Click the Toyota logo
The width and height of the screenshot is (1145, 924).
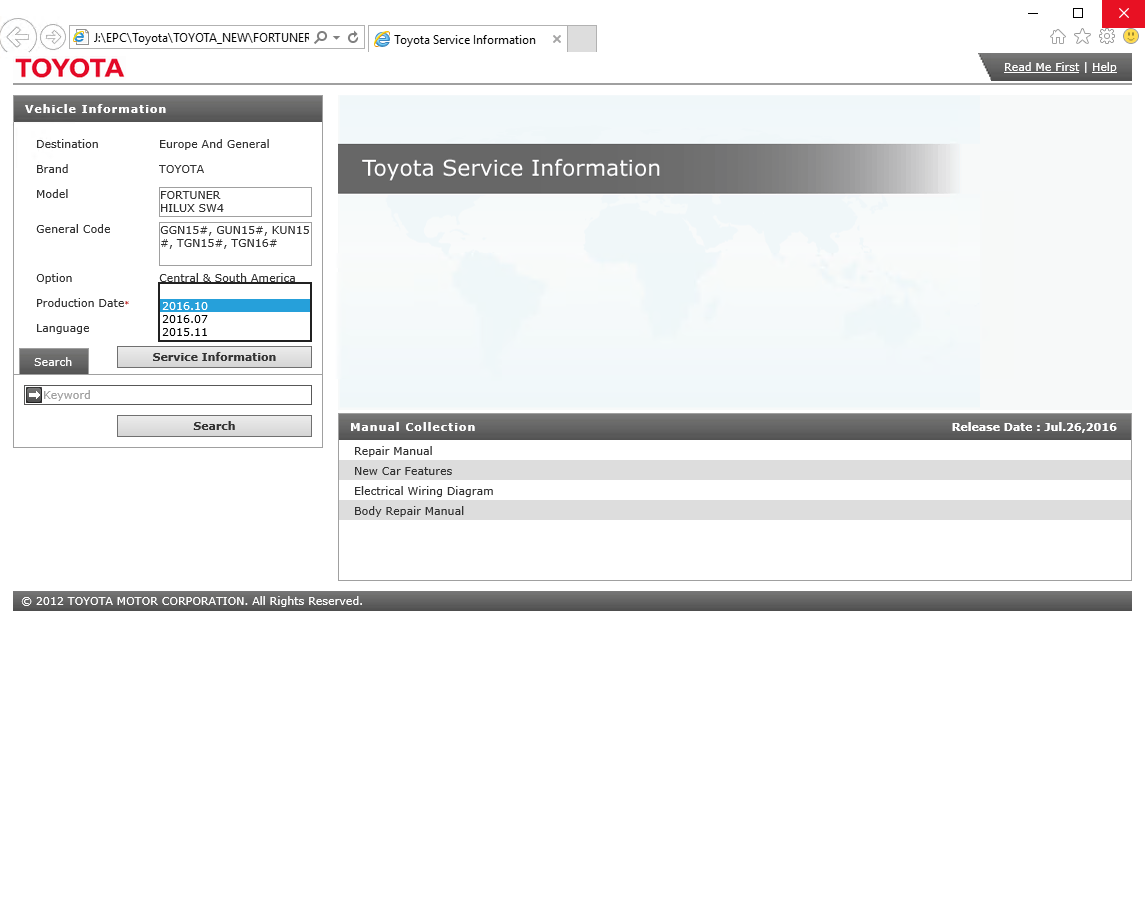pyautogui.click(x=69, y=68)
